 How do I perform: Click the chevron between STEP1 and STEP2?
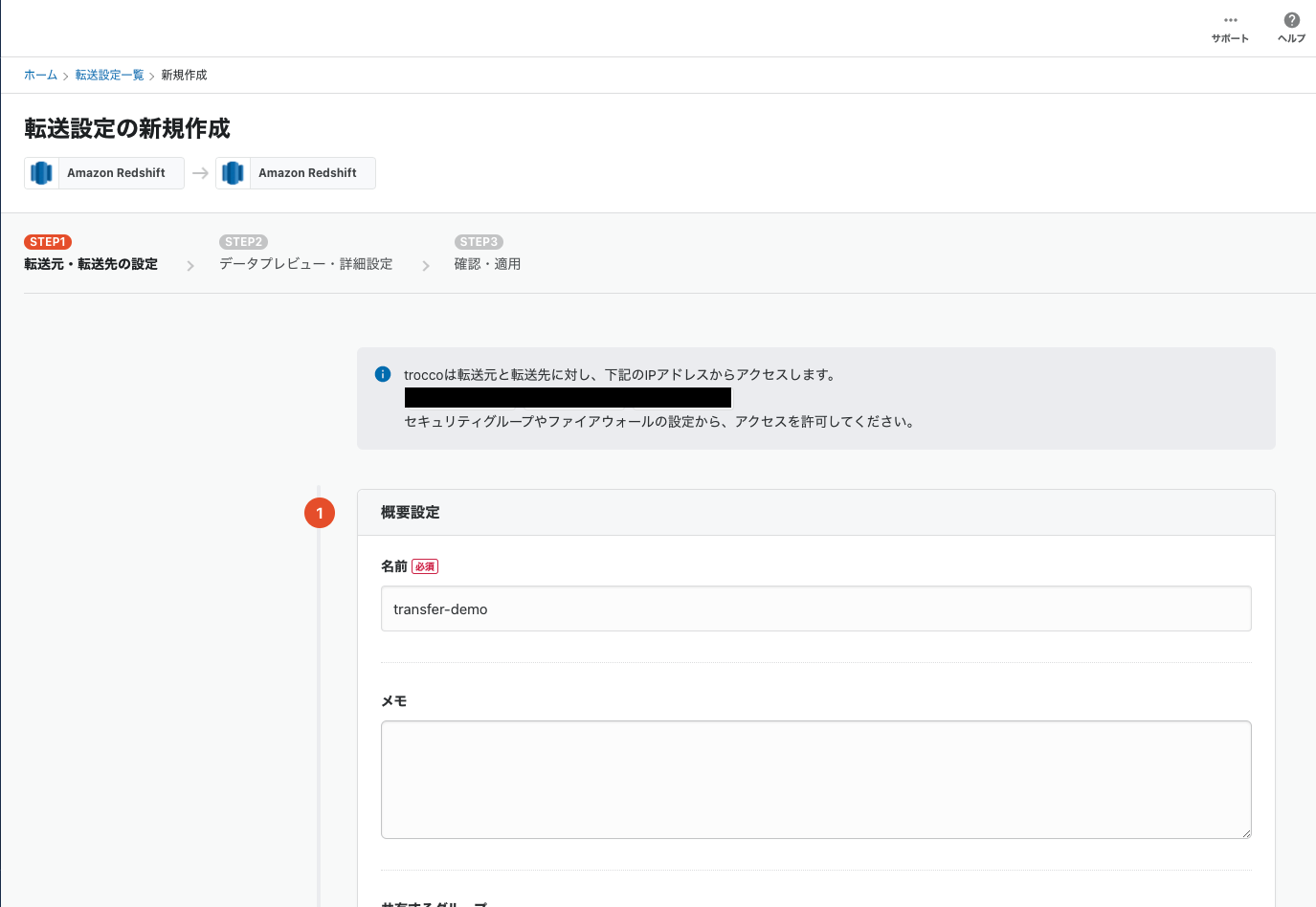(x=190, y=263)
